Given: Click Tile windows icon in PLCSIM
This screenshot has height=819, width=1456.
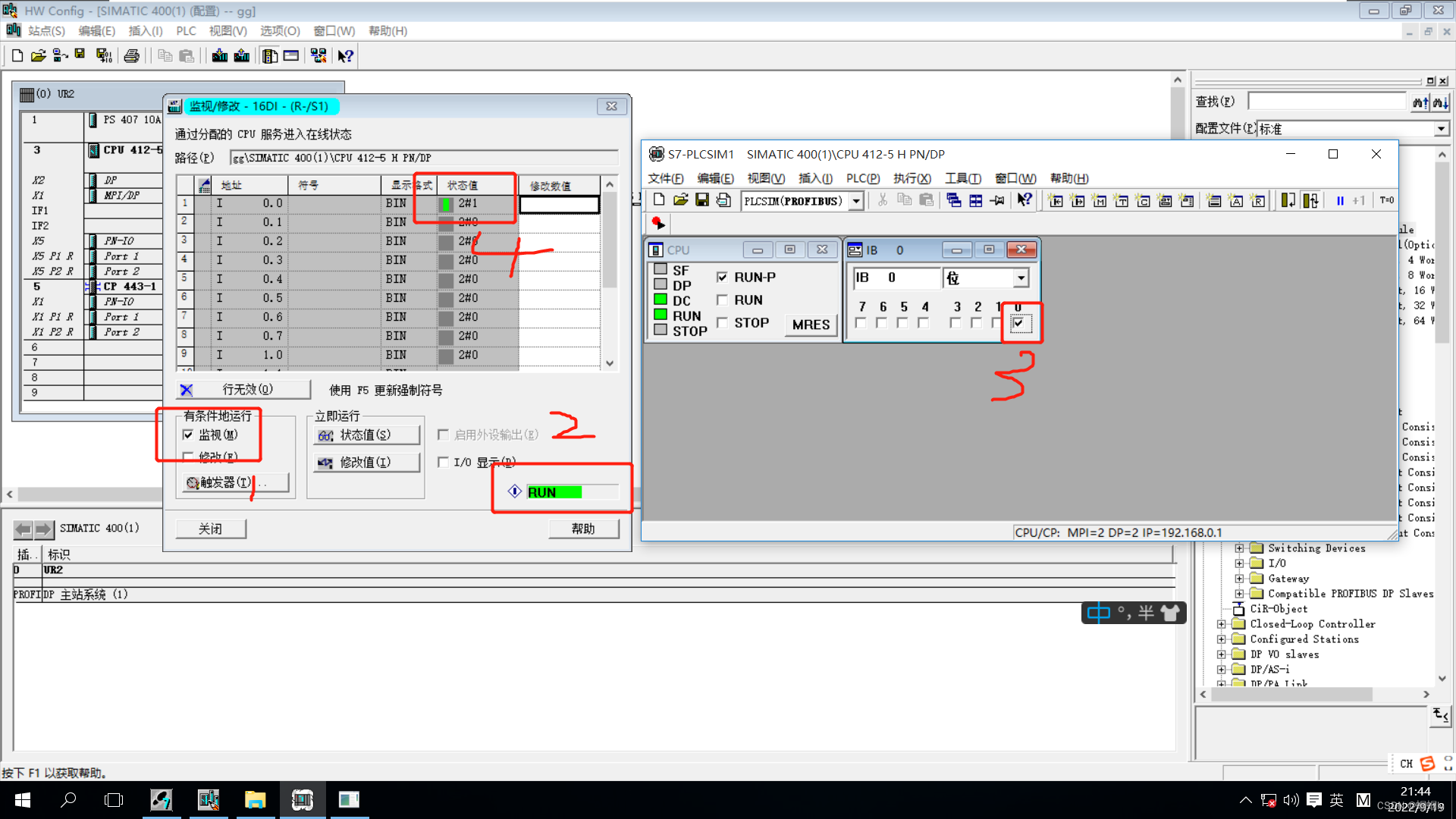Looking at the screenshot, I should (x=976, y=200).
